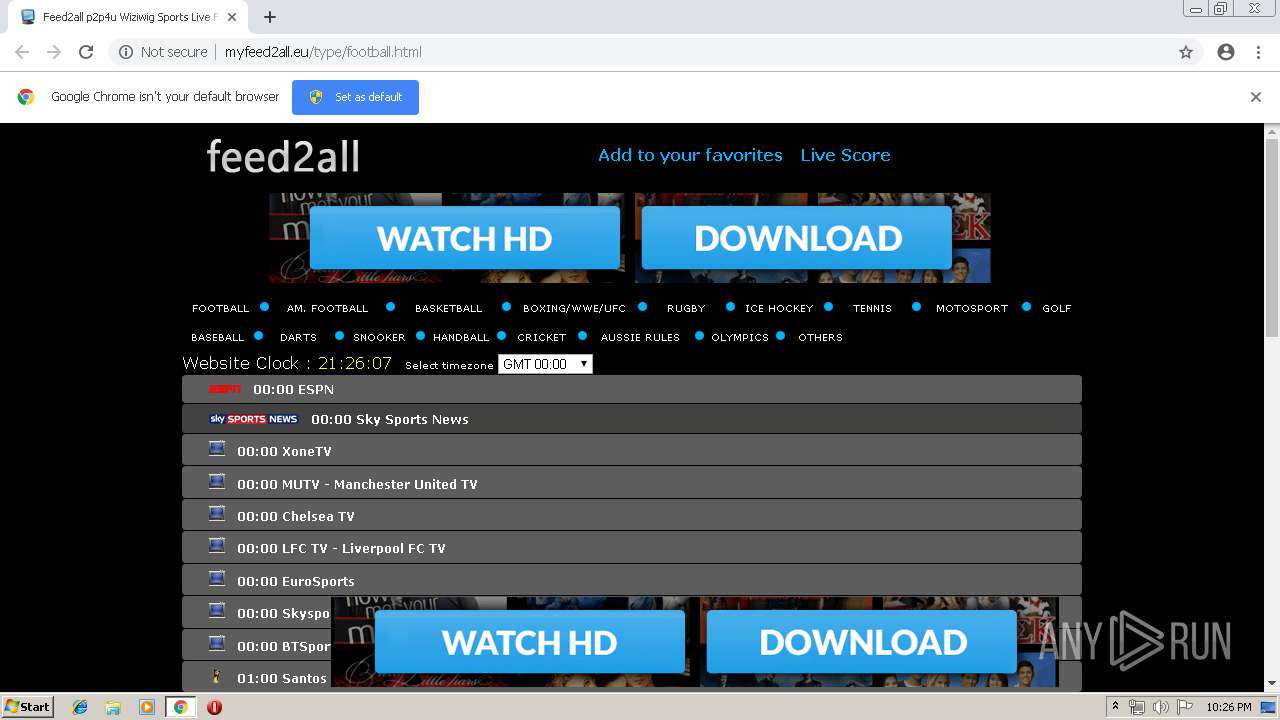Open HANDBALL category menu
Image resolution: width=1280 pixels, height=720 pixels.
(x=461, y=337)
